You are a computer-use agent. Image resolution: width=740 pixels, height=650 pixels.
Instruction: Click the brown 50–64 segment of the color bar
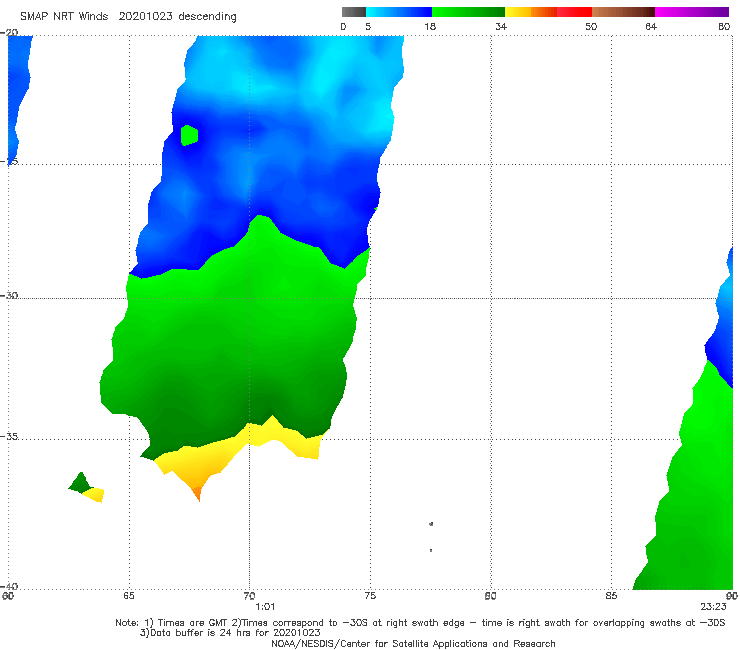623,12
